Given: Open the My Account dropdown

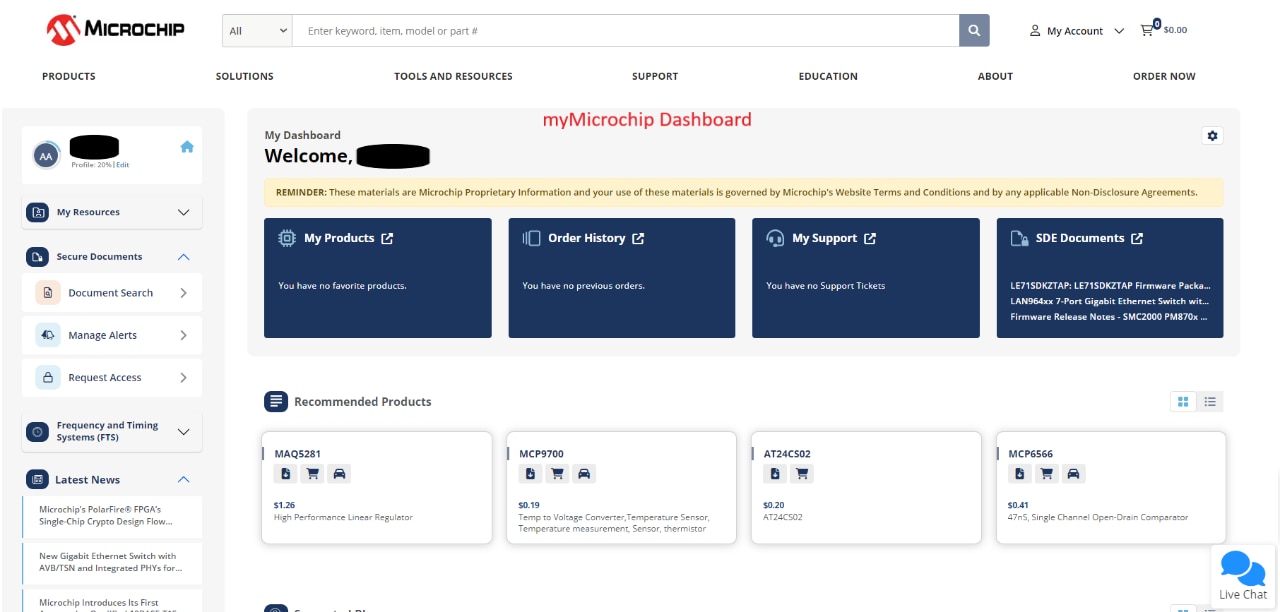Looking at the screenshot, I should click(1075, 30).
